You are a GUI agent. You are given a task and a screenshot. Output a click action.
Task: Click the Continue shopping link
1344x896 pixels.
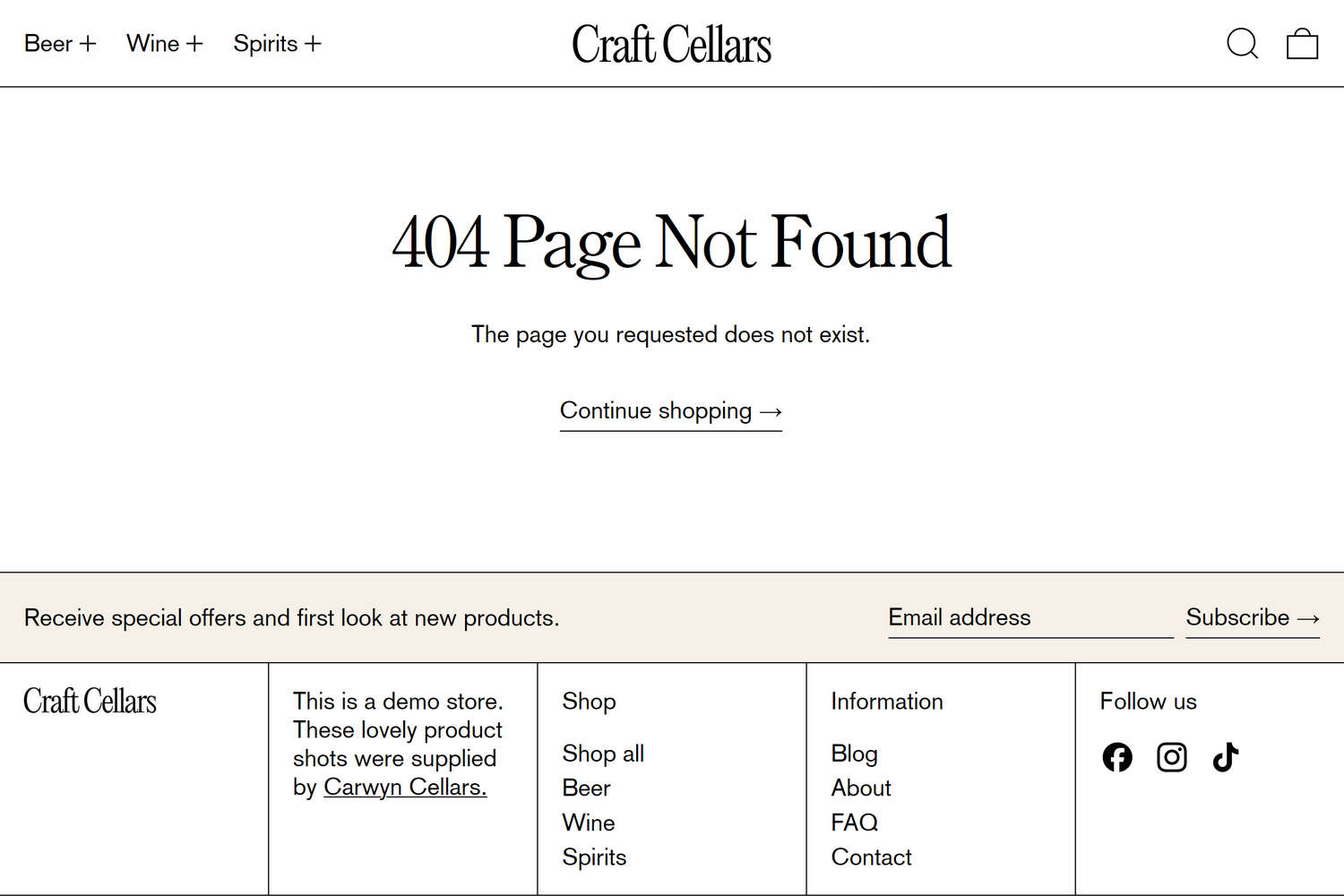670,410
